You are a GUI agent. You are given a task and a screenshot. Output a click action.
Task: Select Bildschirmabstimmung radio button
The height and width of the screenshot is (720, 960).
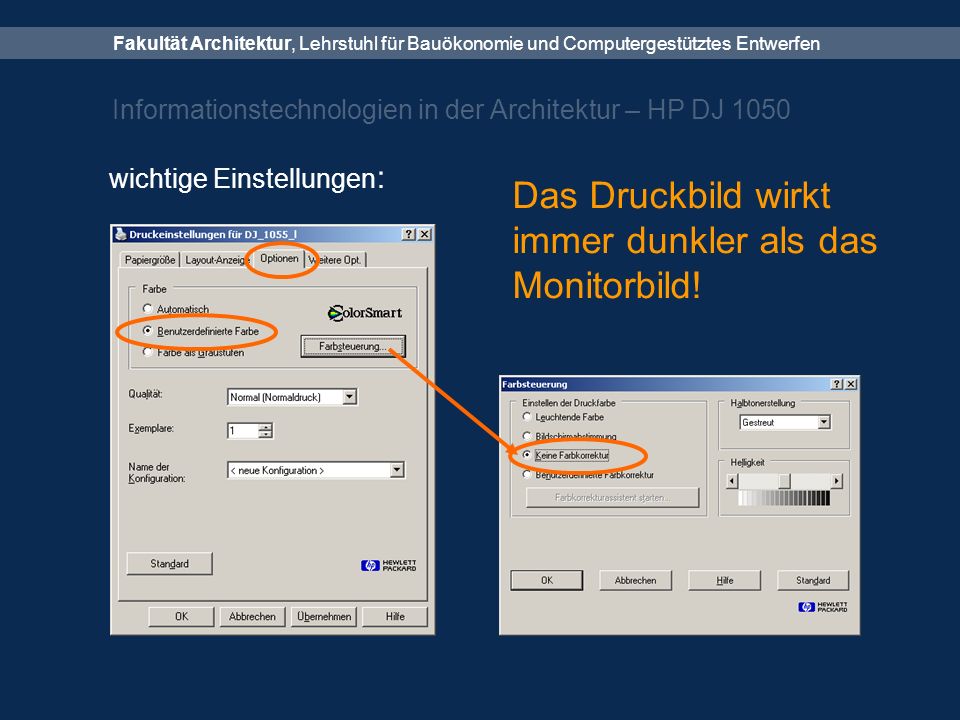(527, 436)
